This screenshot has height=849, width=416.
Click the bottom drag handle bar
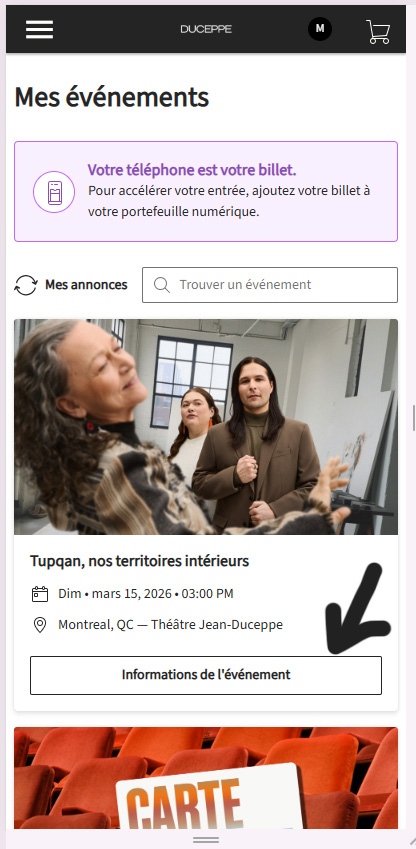pyautogui.click(x=206, y=840)
